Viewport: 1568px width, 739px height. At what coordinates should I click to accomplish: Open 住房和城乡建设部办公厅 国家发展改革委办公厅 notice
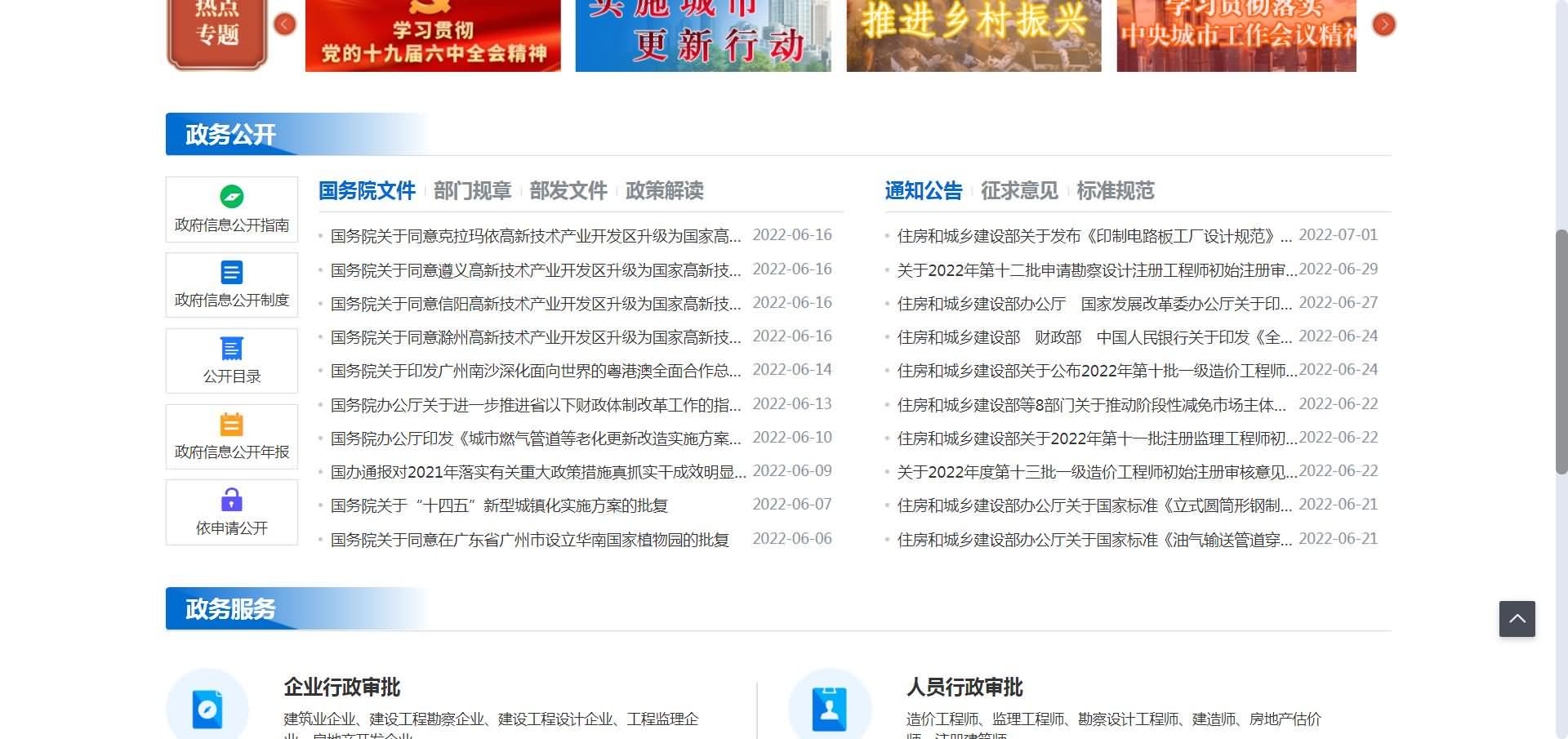1094,304
